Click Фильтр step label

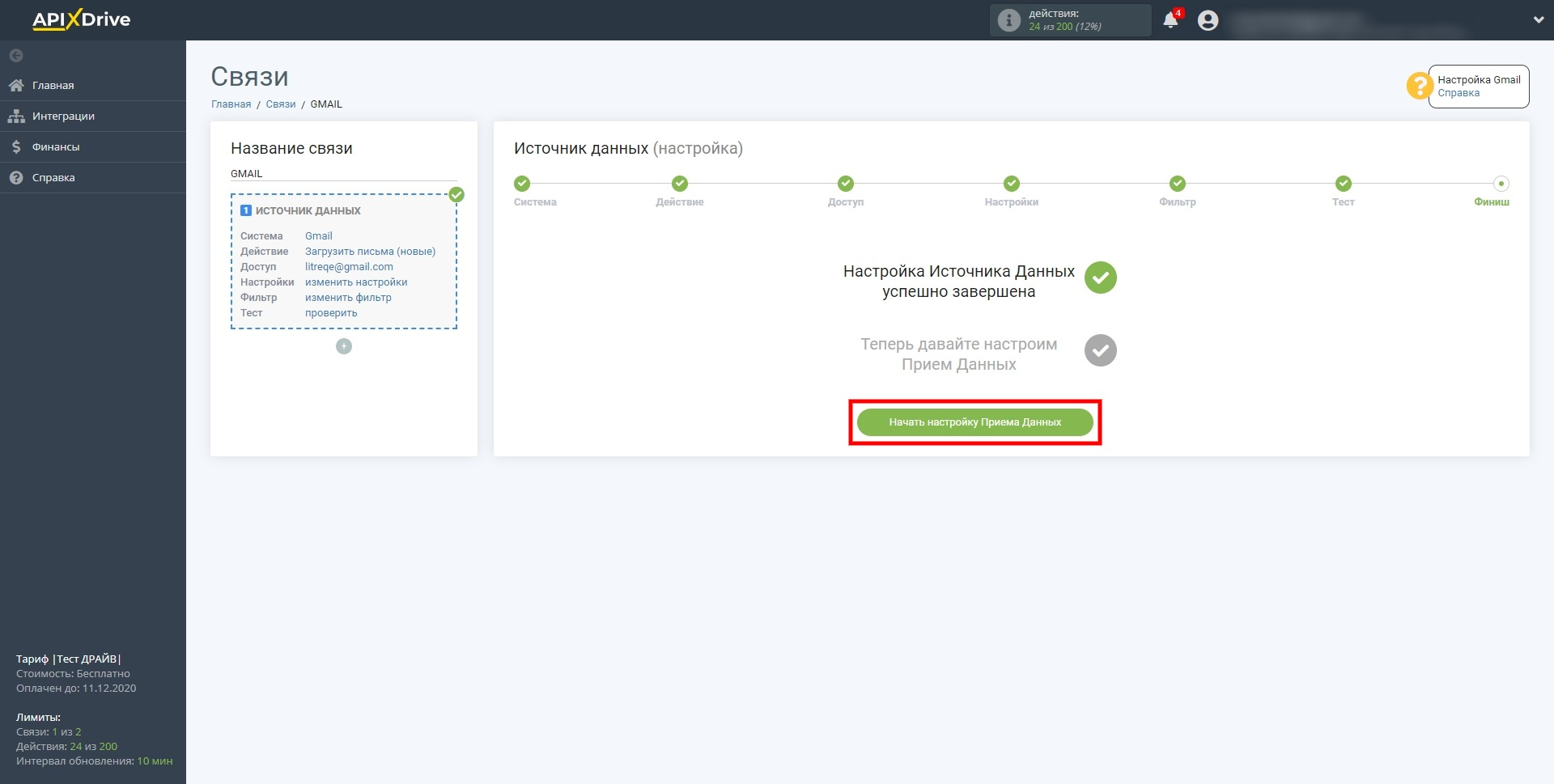pyautogui.click(x=1178, y=202)
